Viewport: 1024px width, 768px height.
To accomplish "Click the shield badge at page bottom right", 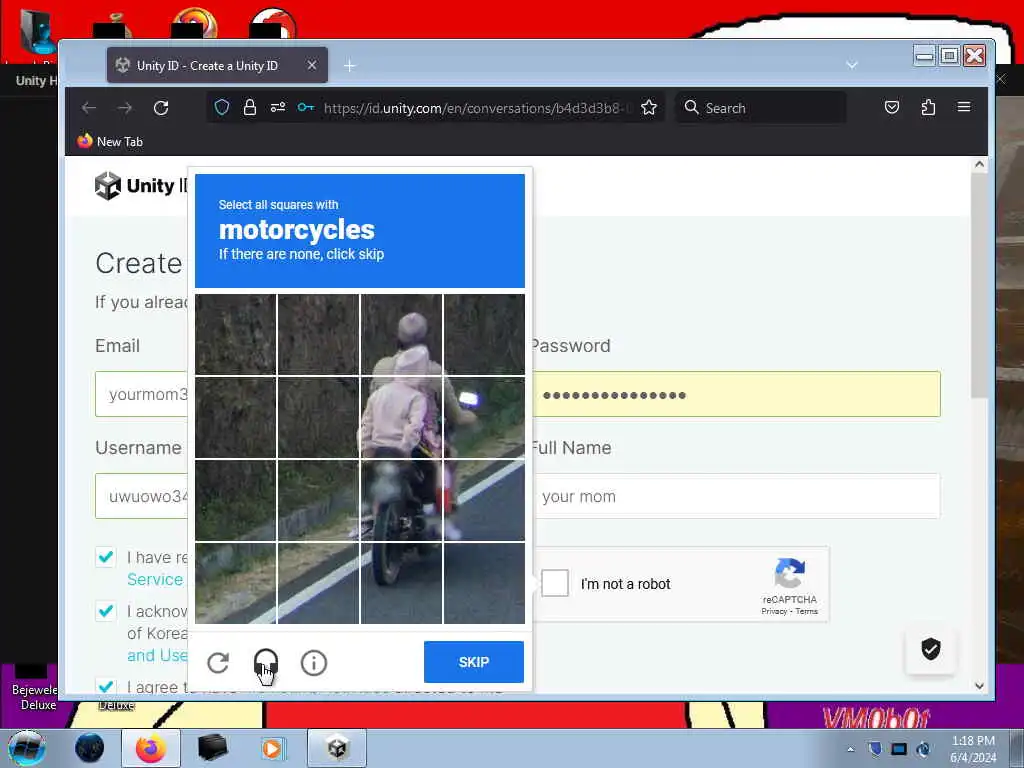I will tap(931, 649).
